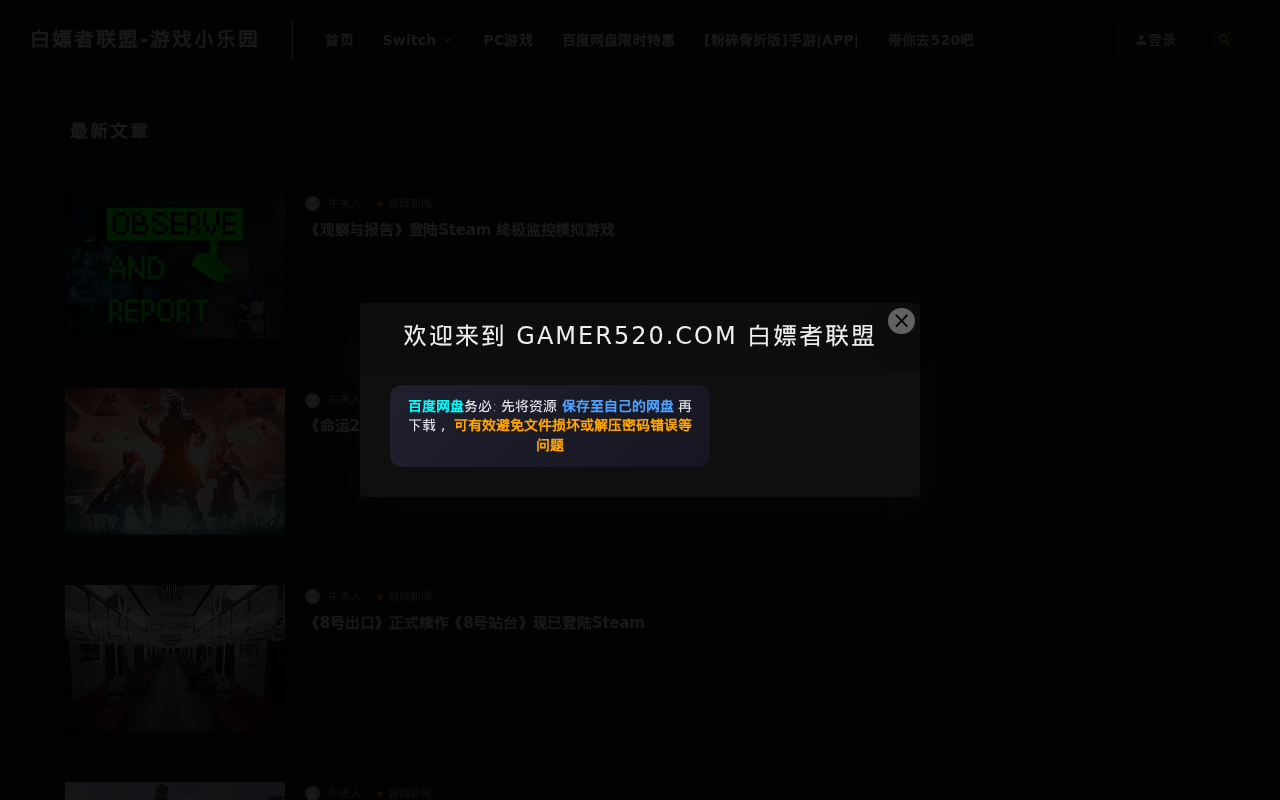The image size is (1280, 800).
Task: Open the PC游戏 menu item
Action: pos(508,40)
